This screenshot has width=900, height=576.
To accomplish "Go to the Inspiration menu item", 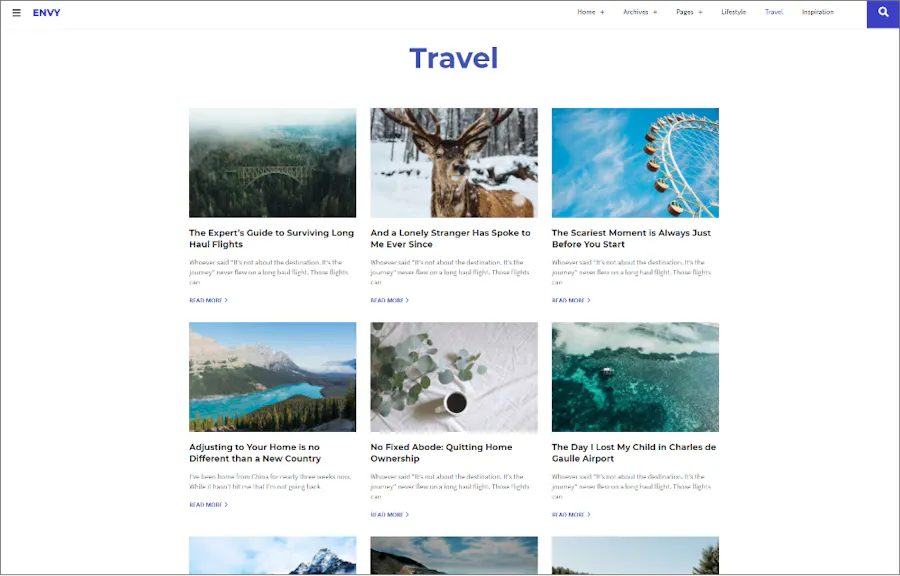I will point(818,12).
